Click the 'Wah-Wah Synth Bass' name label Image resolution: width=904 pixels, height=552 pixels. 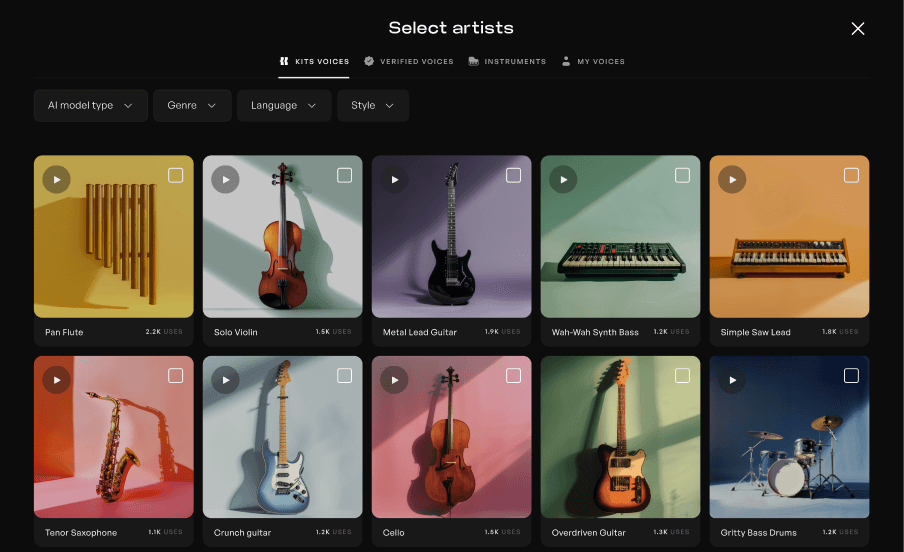595,332
